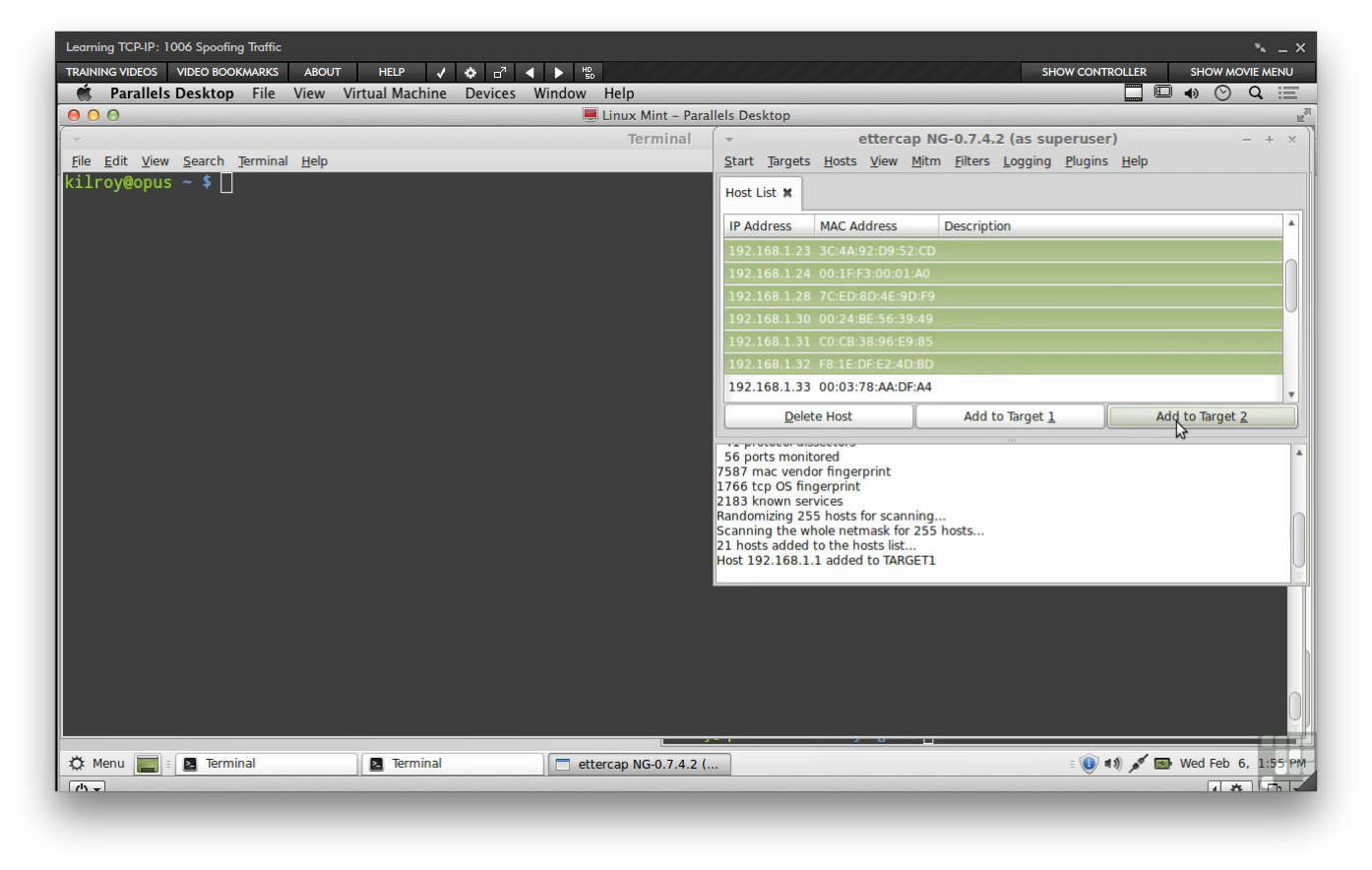Click the checkmark icon in training toolbar

coord(441,72)
